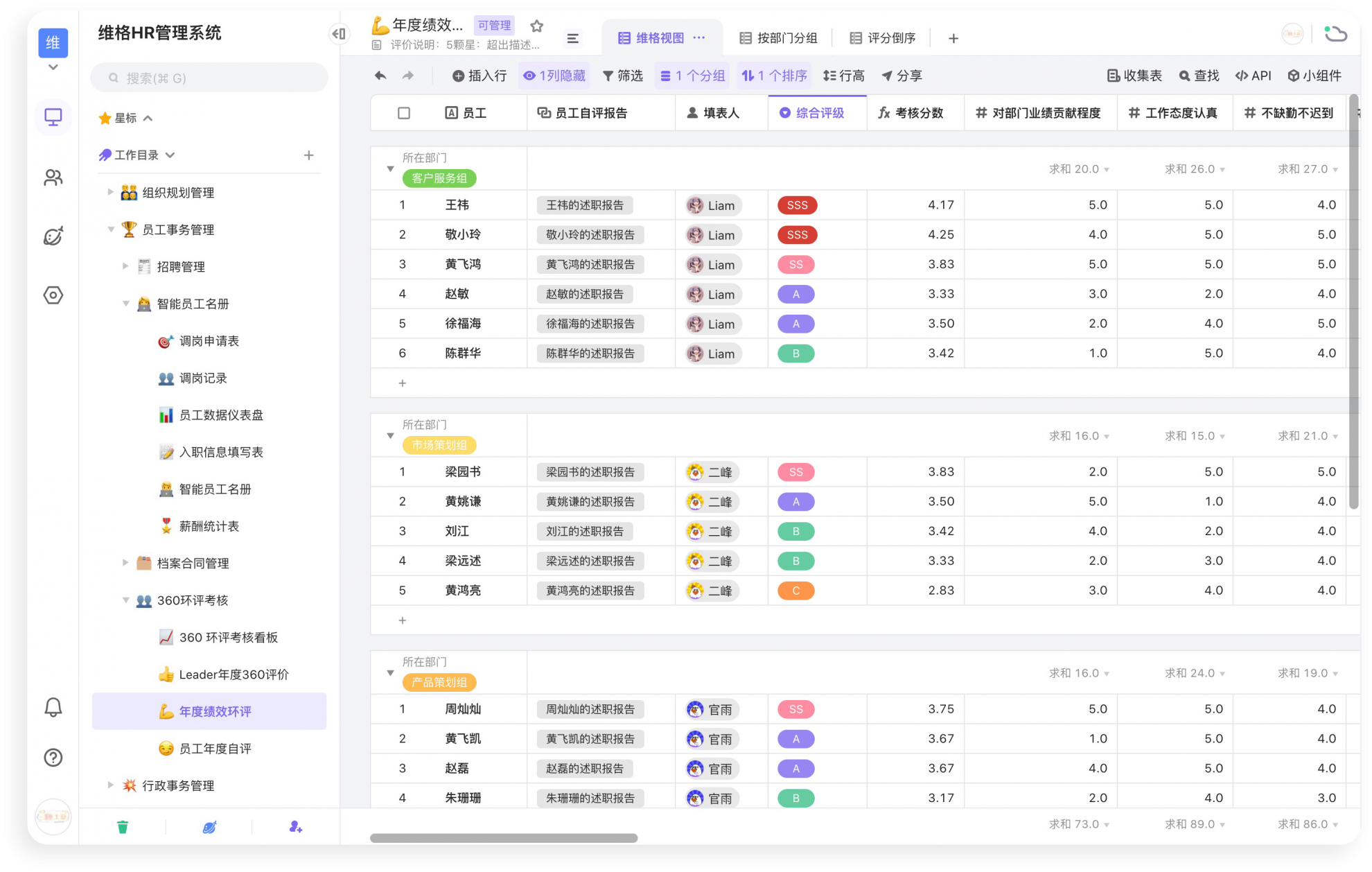The height and width of the screenshot is (872, 1372).
Task: Click 分享 share button
Action: tap(902, 76)
